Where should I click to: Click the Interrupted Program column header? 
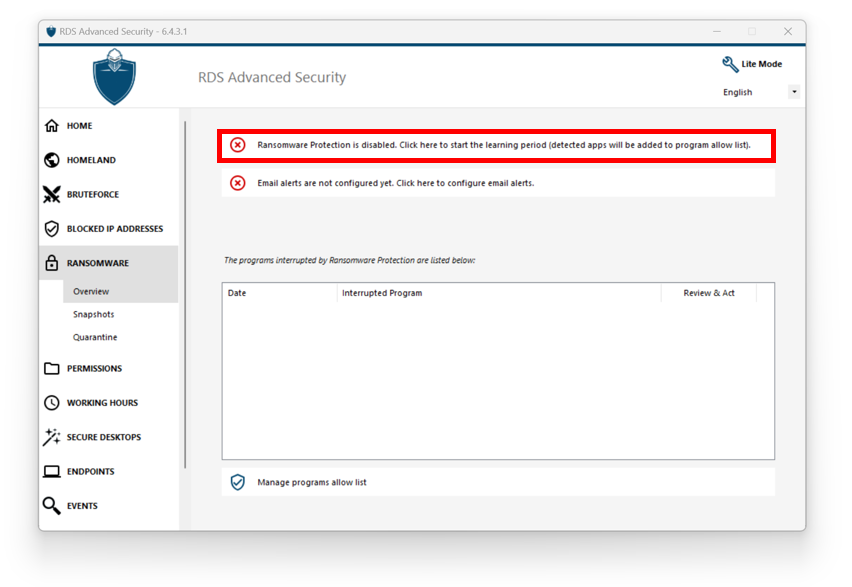(x=499, y=293)
